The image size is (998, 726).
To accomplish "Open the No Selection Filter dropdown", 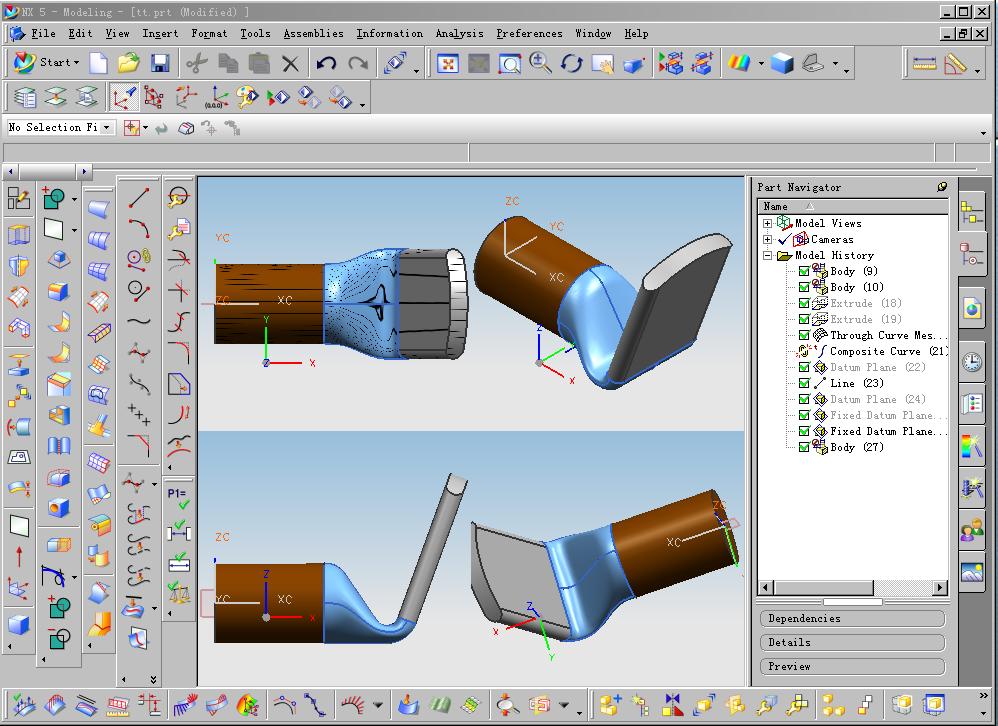I will (x=106, y=128).
